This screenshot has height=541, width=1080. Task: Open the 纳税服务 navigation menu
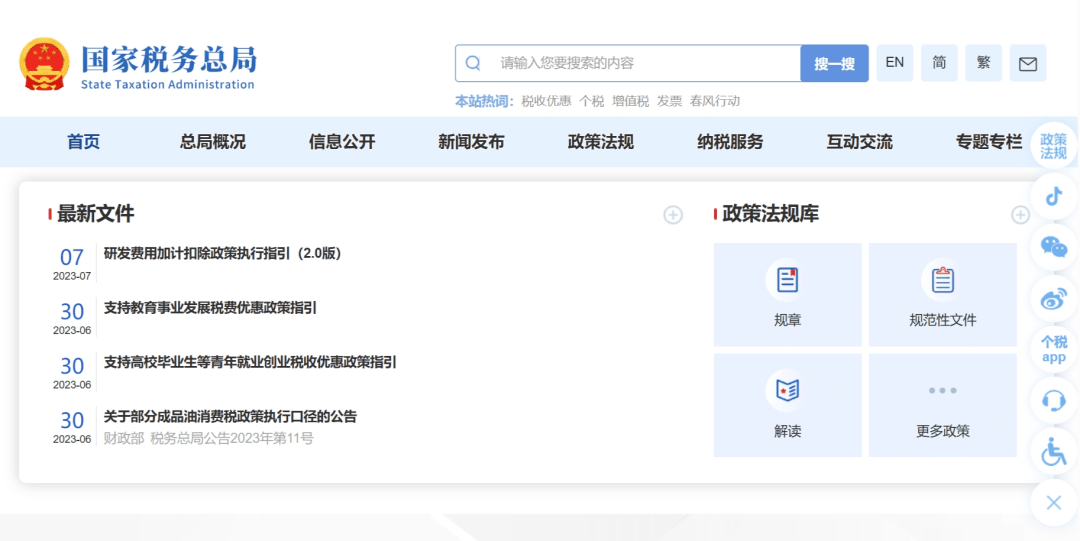point(730,142)
